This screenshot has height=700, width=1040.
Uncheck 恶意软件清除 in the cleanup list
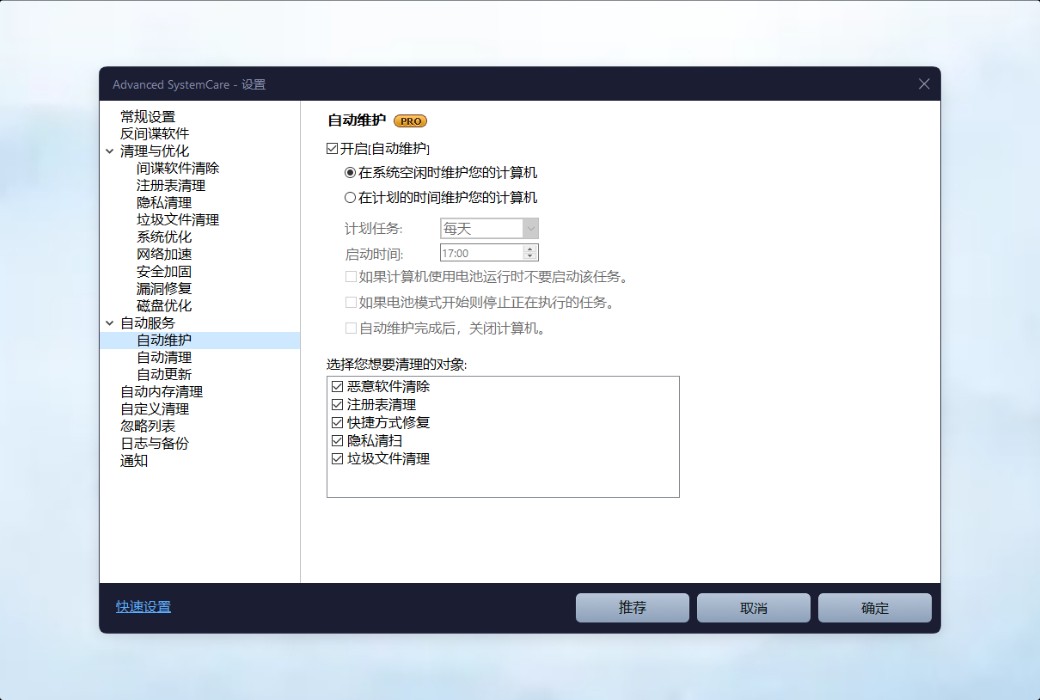click(x=337, y=387)
